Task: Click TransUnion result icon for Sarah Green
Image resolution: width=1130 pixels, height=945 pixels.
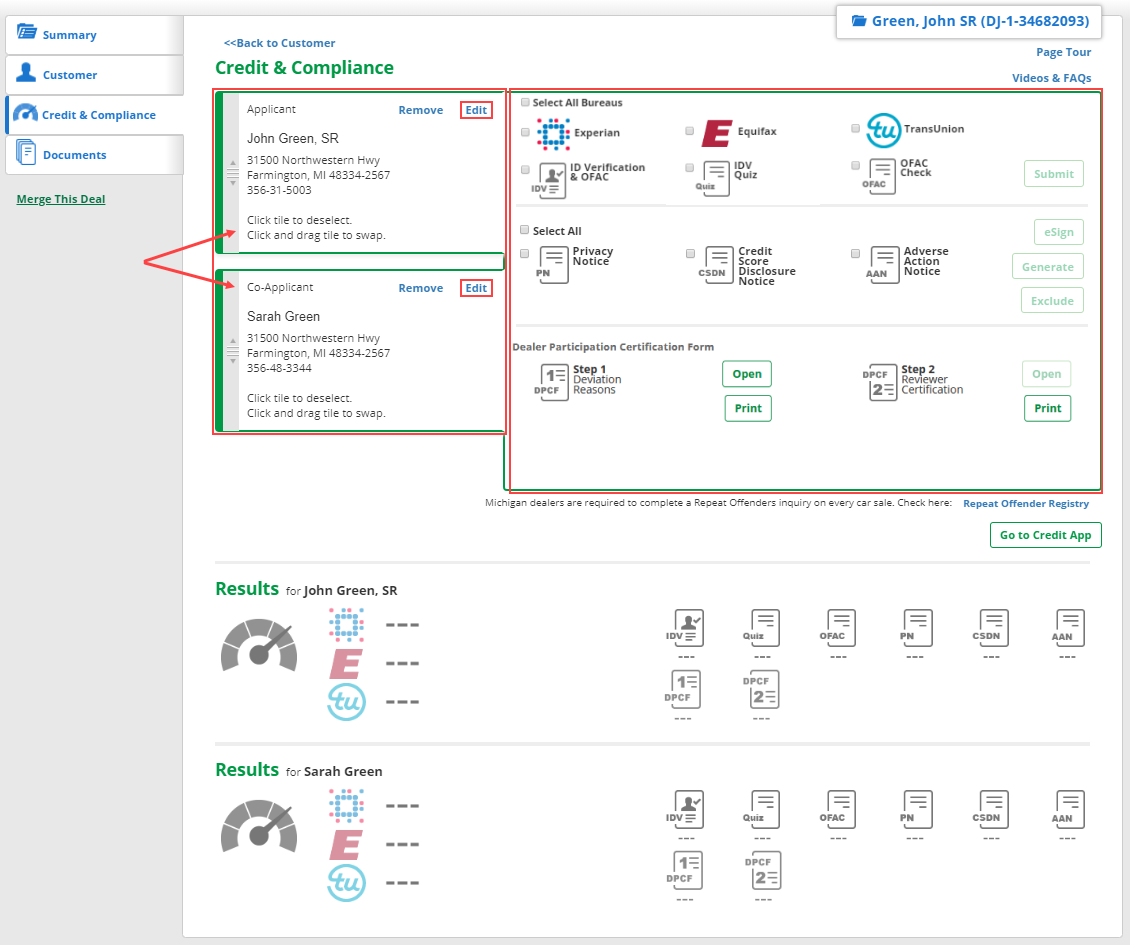Action: (x=347, y=882)
